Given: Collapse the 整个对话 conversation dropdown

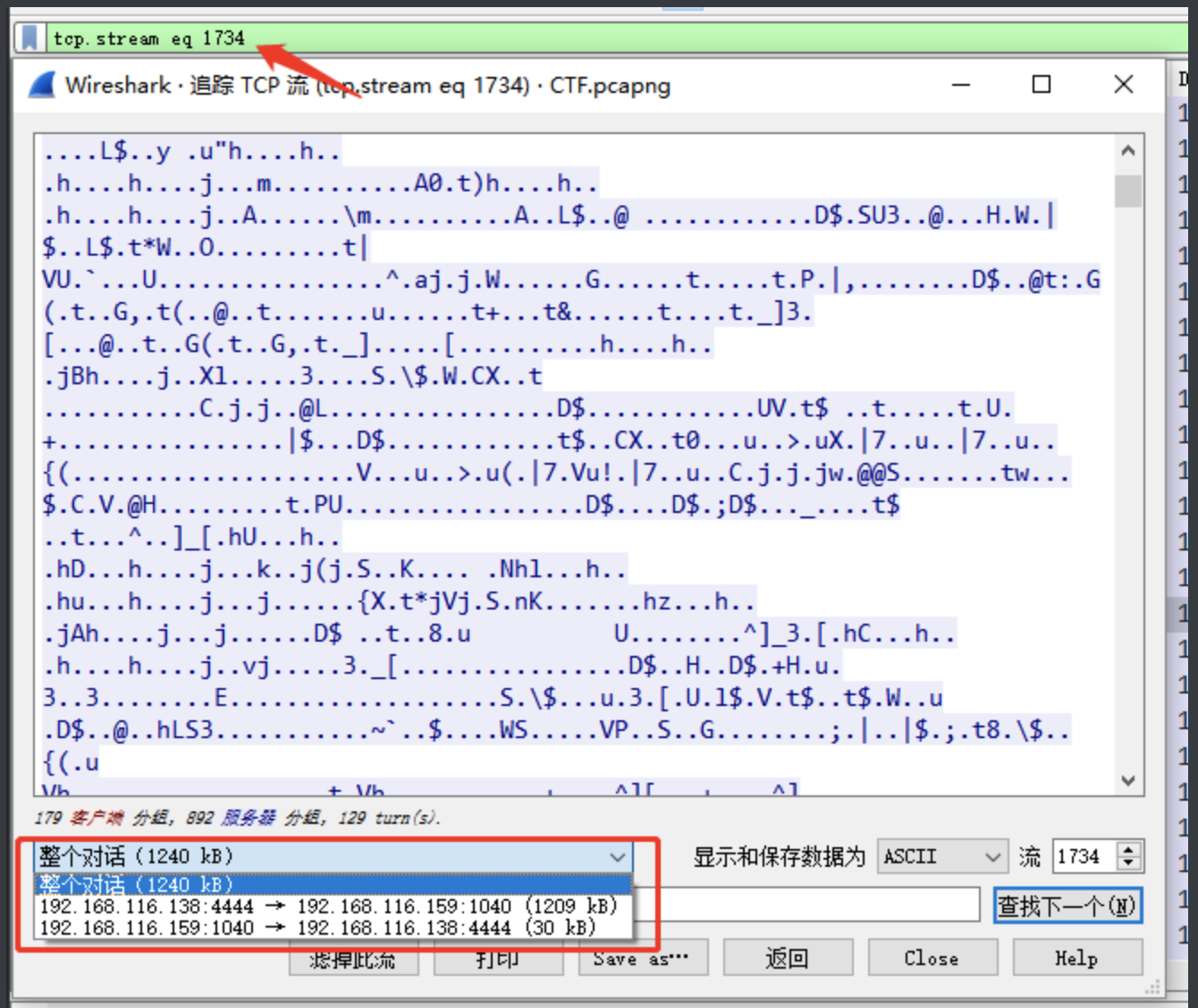Looking at the screenshot, I should point(617,856).
